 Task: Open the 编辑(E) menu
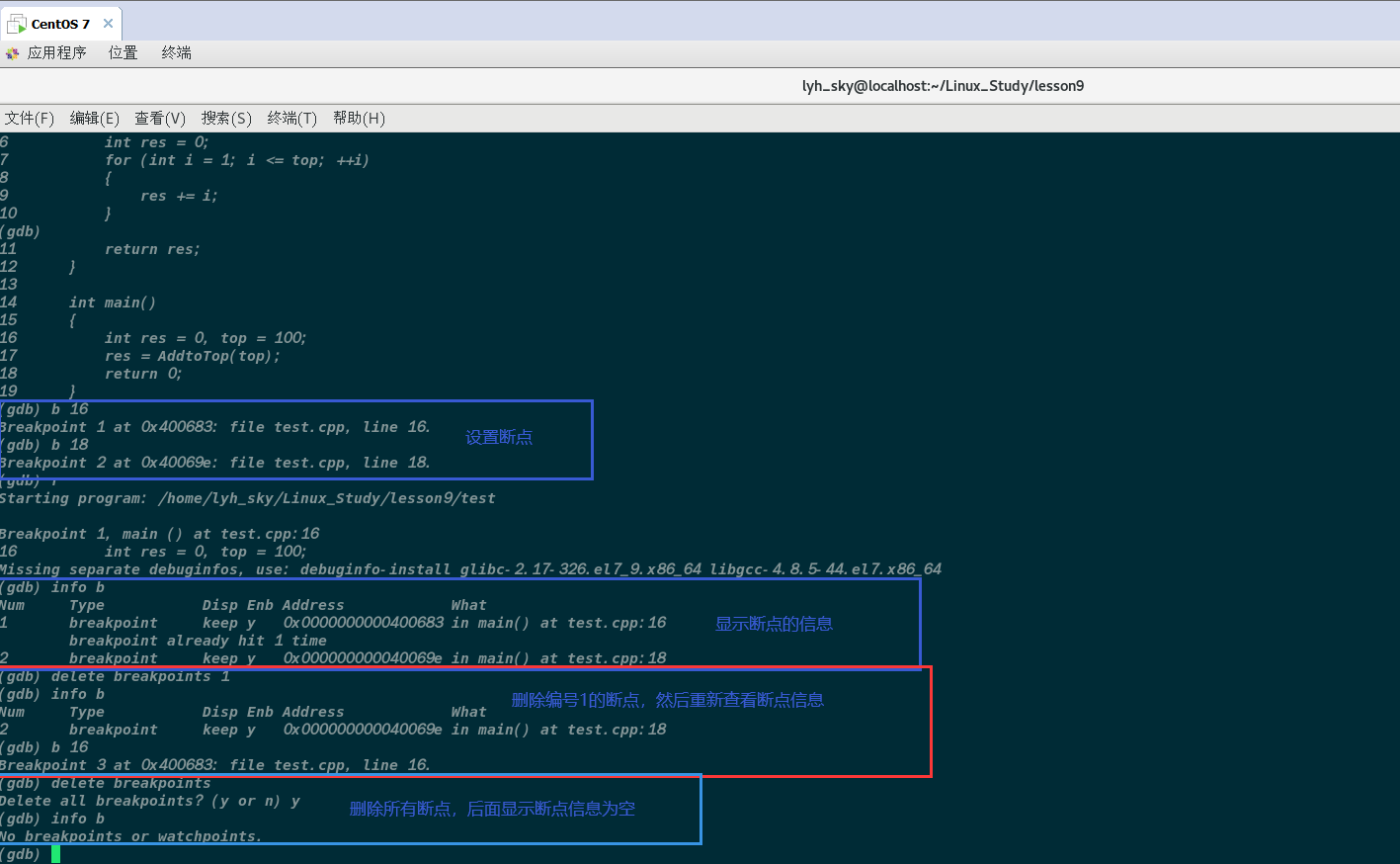coord(95,118)
